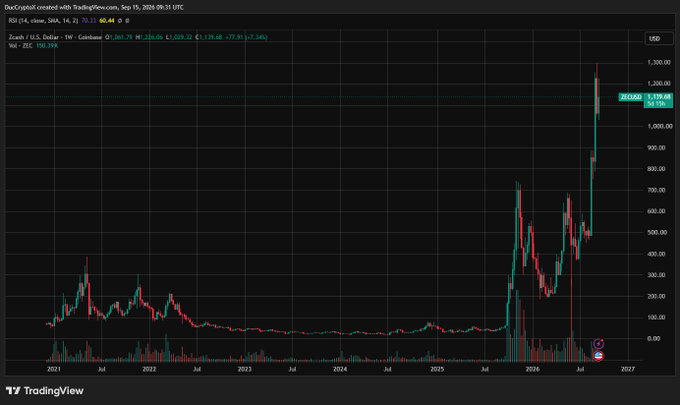Viewport: 680px width, 405px height.
Task: Click the 400.00 price axis label
Action: point(656,254)
